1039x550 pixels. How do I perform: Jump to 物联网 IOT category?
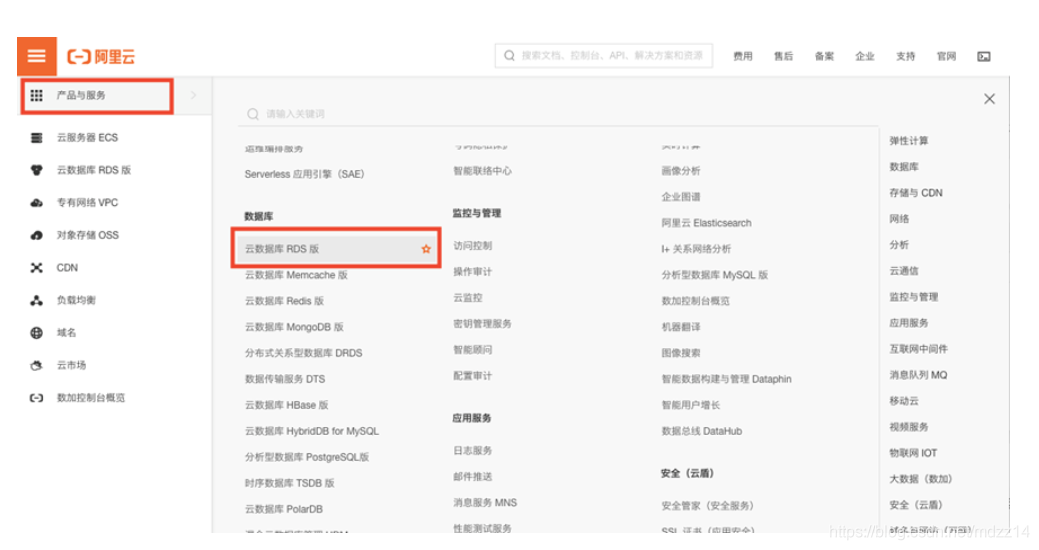point(913,453)
